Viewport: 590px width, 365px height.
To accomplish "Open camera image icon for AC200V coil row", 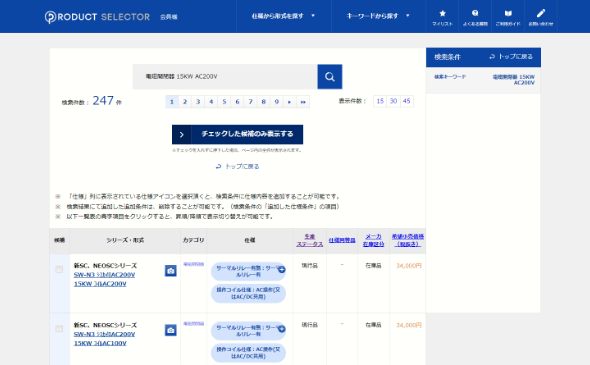I will [x=170, y=271].
